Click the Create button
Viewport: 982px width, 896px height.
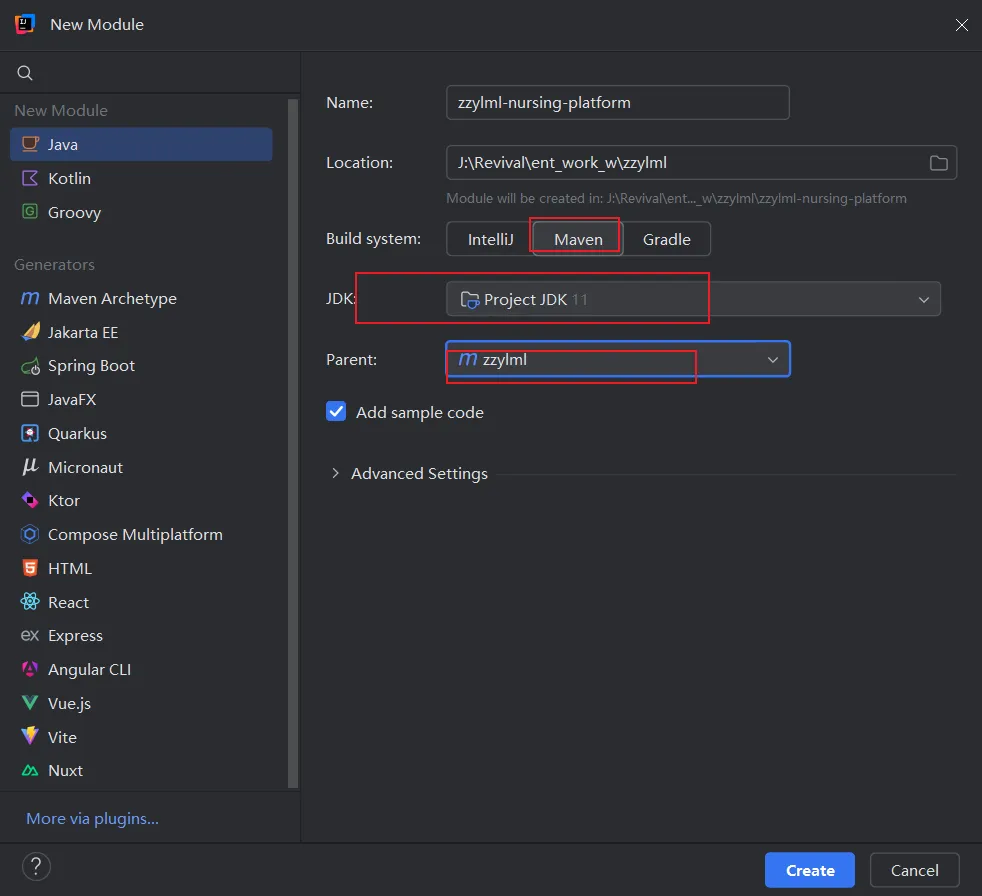[x=809, y=870]
